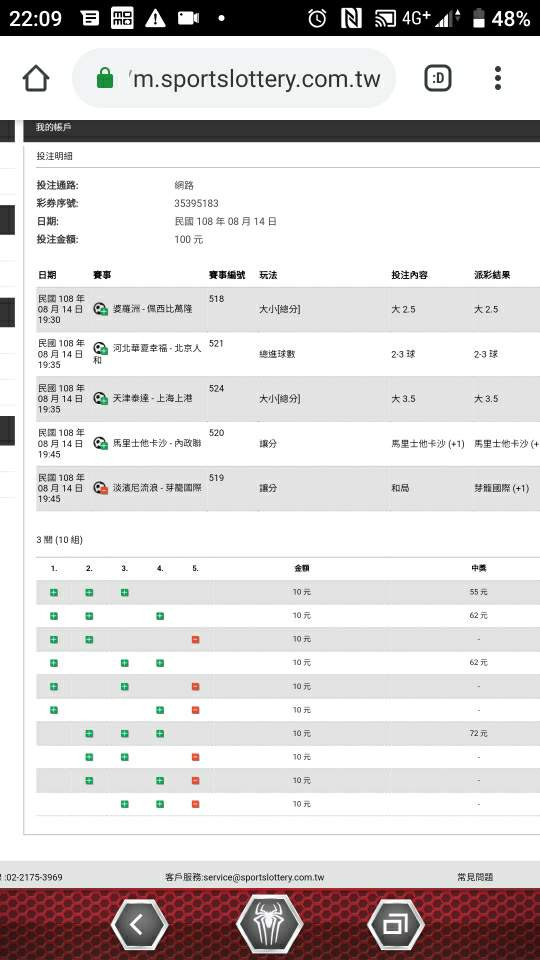Click the 2-3 球 bet content cell
Viewport: 540px width, 960px height.
[x=403, y=354]
